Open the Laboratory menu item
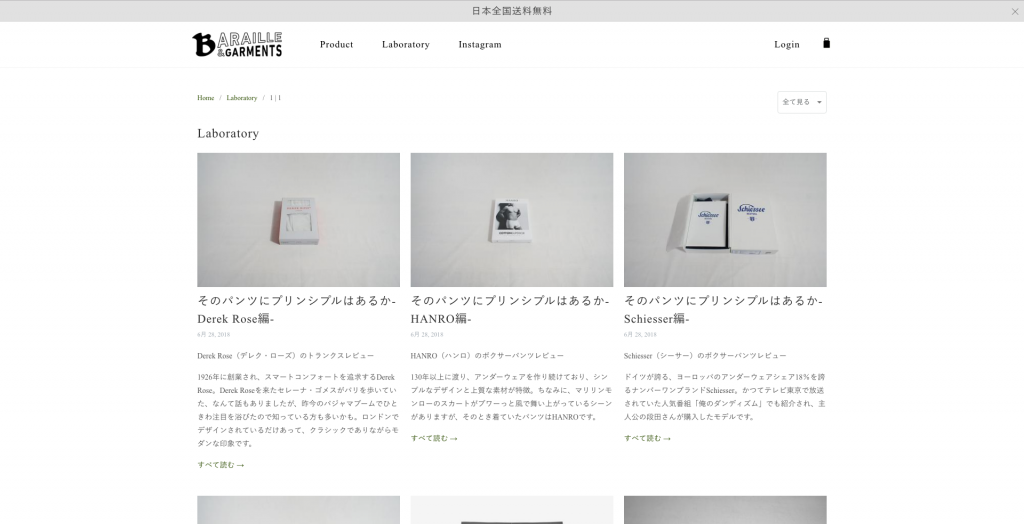 coord(406,44)
